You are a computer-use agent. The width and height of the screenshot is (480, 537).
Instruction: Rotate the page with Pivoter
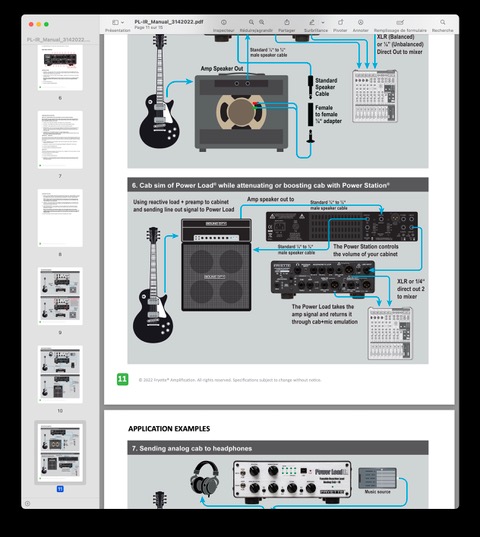(340, 22)
